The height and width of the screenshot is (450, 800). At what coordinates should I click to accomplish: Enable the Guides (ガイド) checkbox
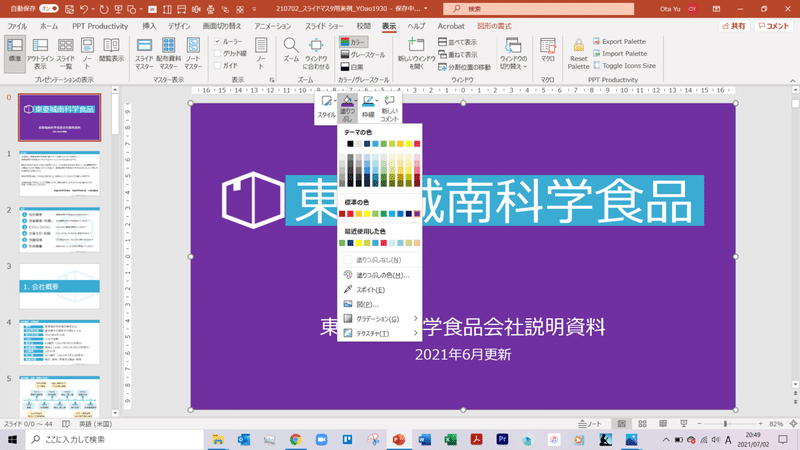[218, 66]
